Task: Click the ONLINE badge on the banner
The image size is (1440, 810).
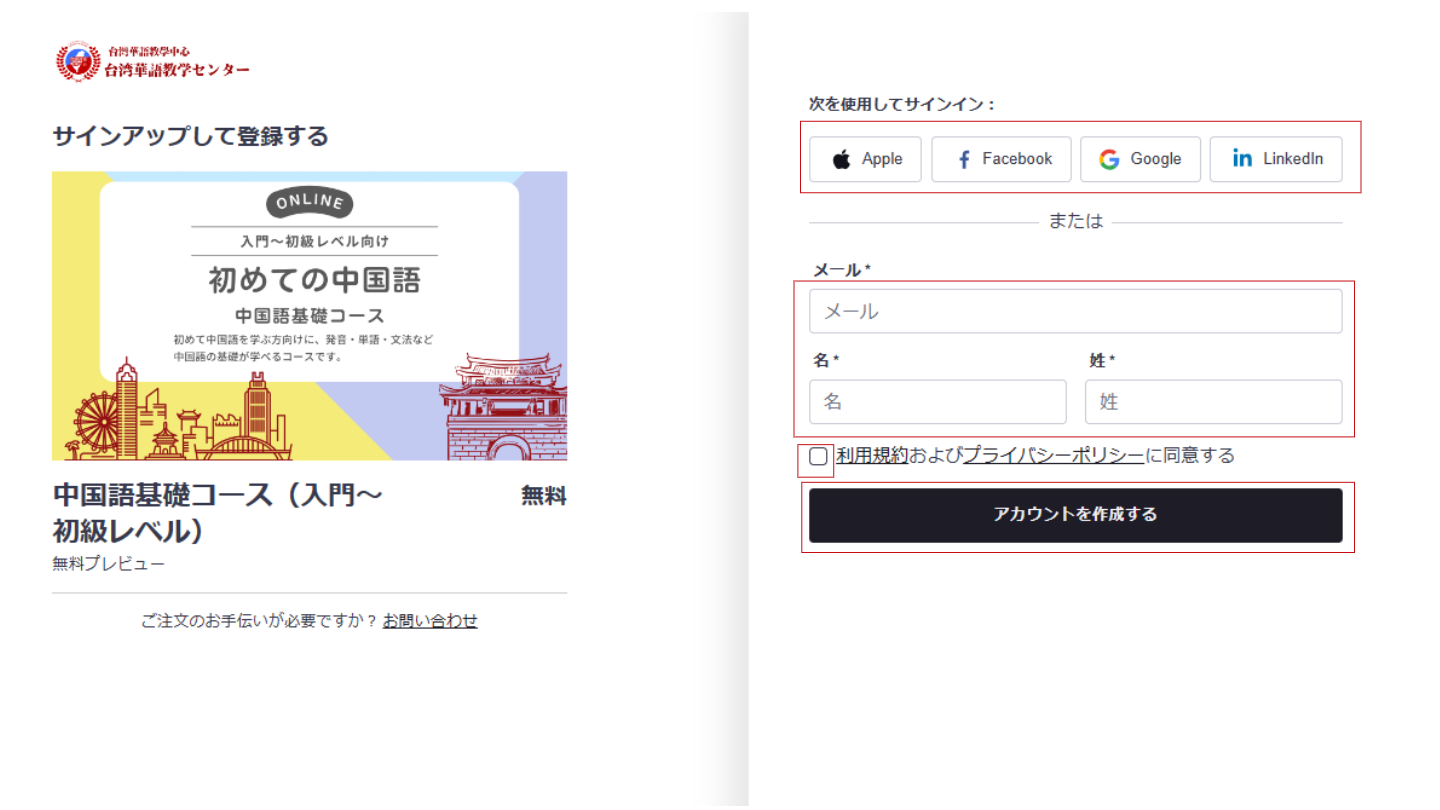Action: 309,203
